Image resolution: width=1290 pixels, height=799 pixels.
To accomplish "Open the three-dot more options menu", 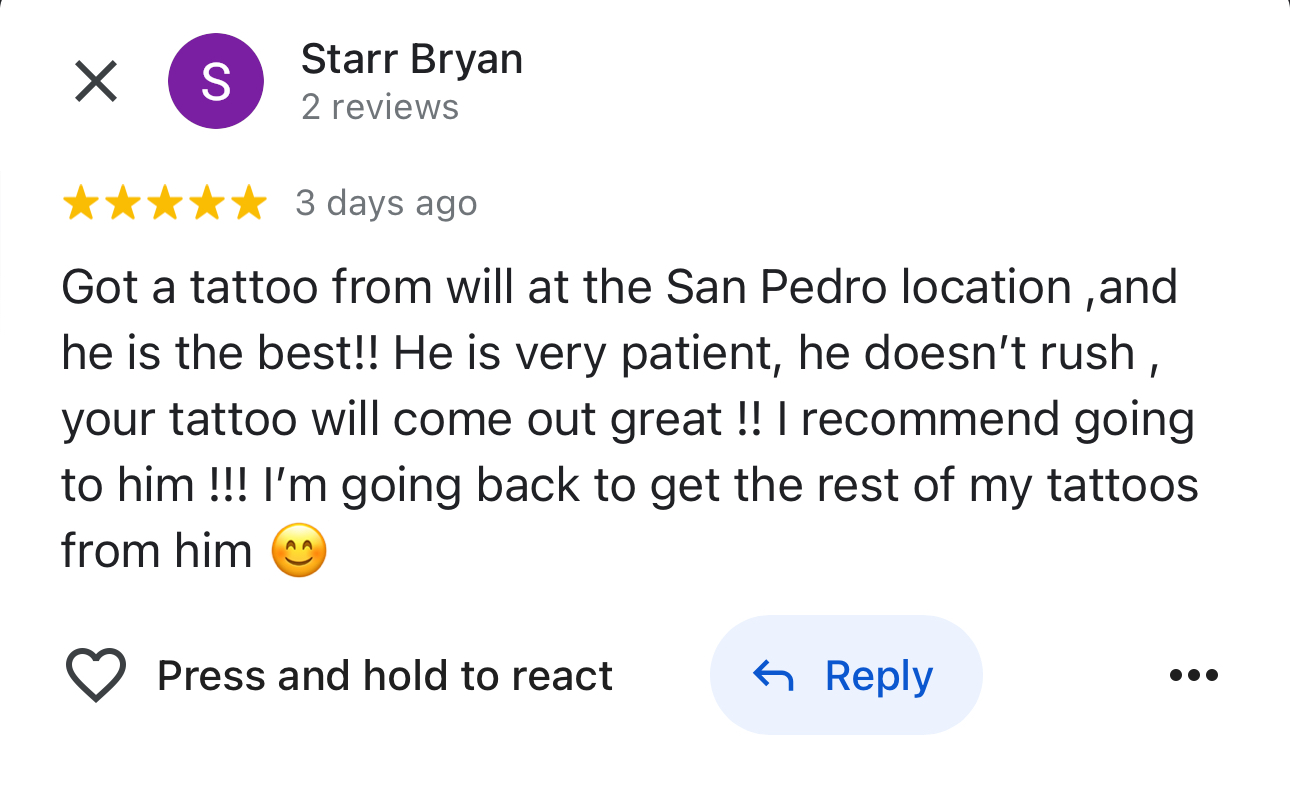I will [x=1194, y=675].
